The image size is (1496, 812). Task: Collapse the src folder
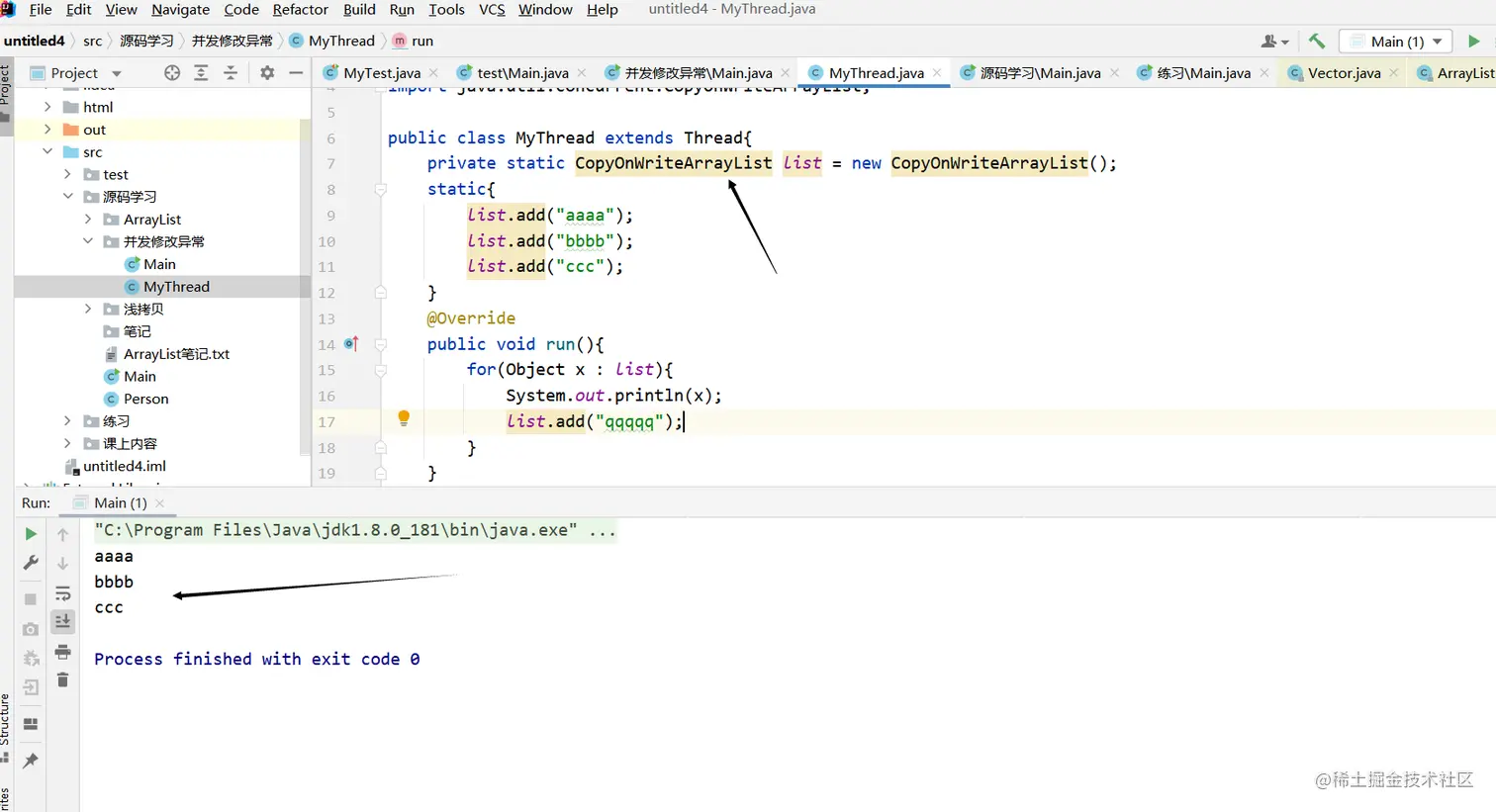(x=47, y=151)
